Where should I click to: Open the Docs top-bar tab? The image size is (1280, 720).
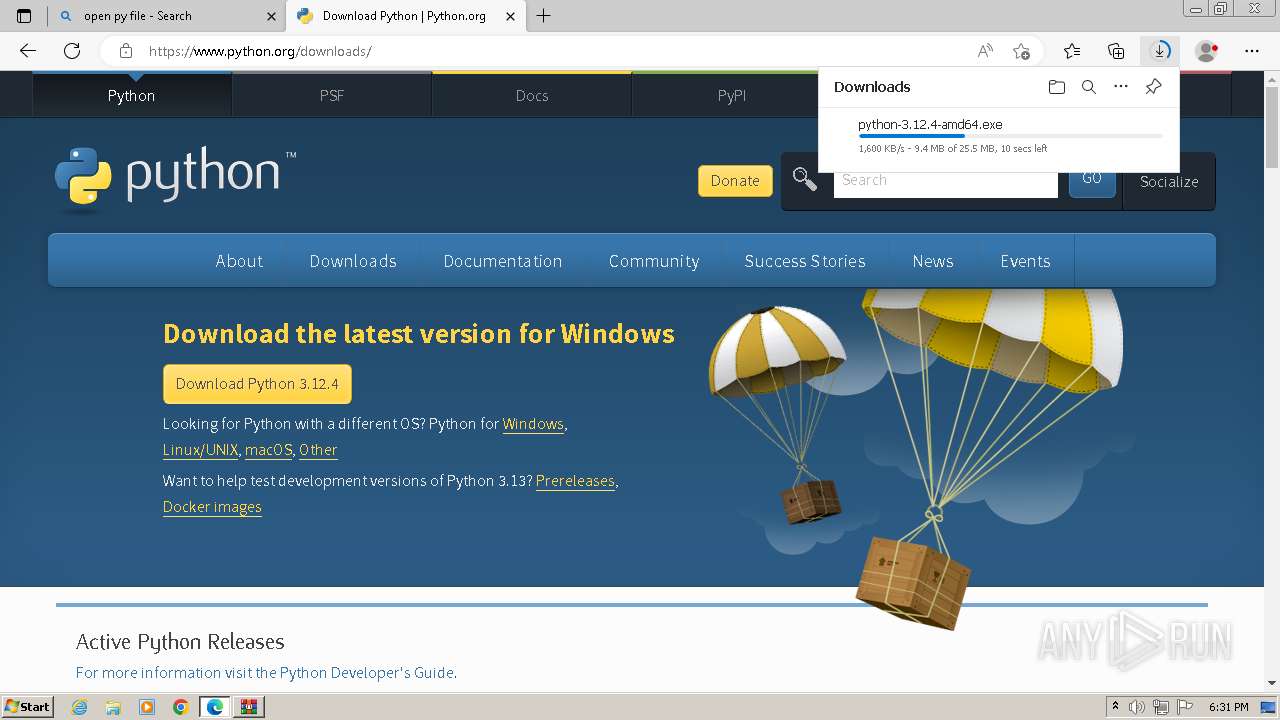(532, 96)
